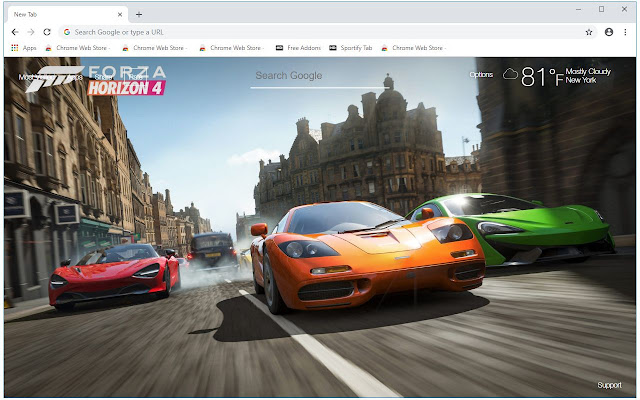Open the Apps grid shortcut
Image resolution: width=640 pixels, height=400 pixels.
[x=24, y=48]
